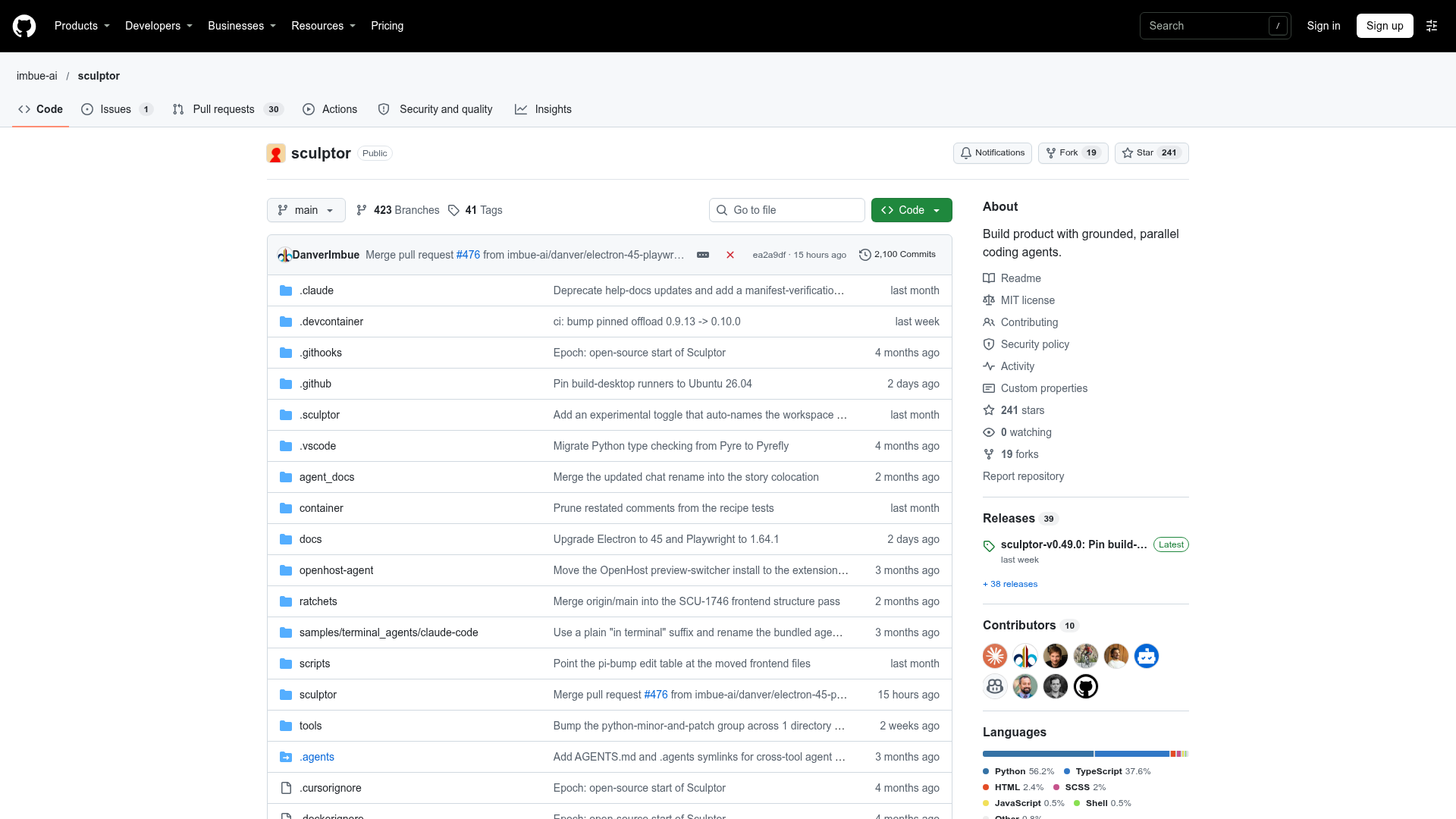Click the failed status X on latest commit

[730, 255]
